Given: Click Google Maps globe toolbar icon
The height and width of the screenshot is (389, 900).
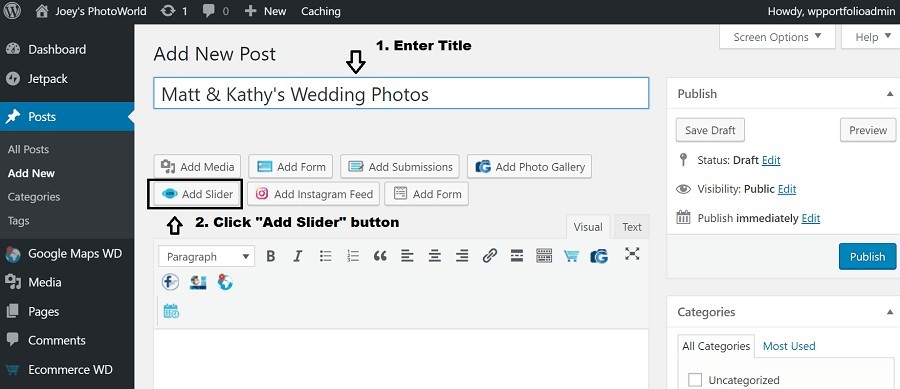Looking at the screenshot, I should [225, 282].
